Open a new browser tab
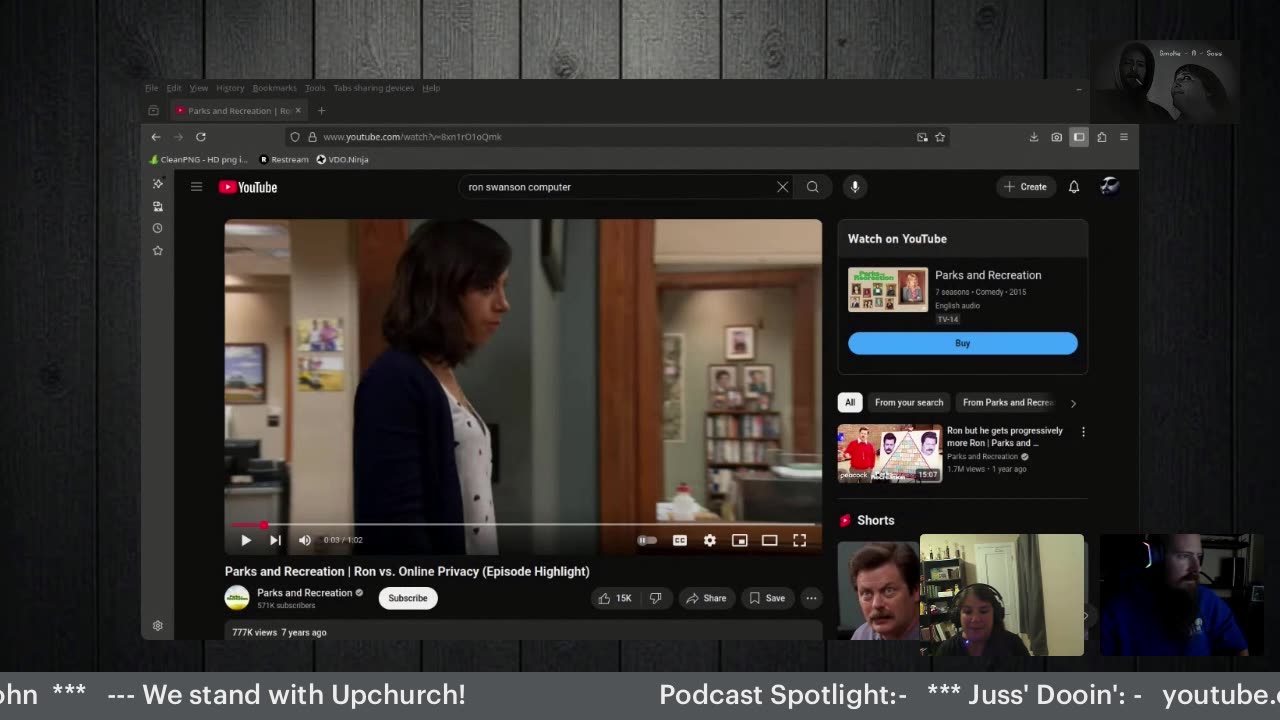Image resolution: width=1280 pixels, height=720 pixels. (321, 111)
